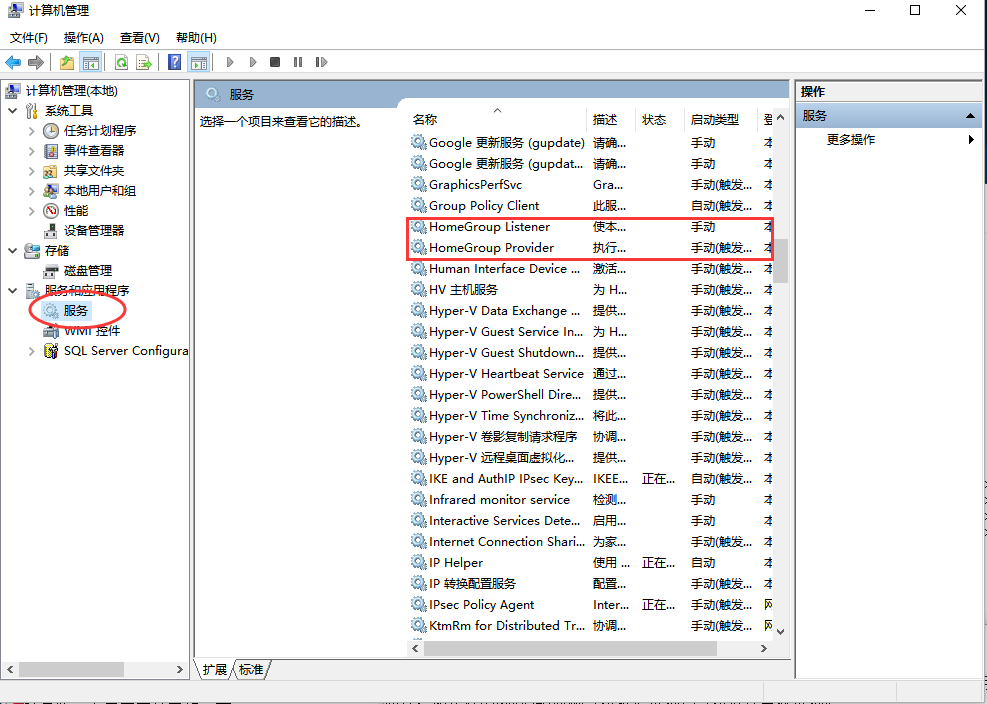Click the pause service icon

pos(298,61)
